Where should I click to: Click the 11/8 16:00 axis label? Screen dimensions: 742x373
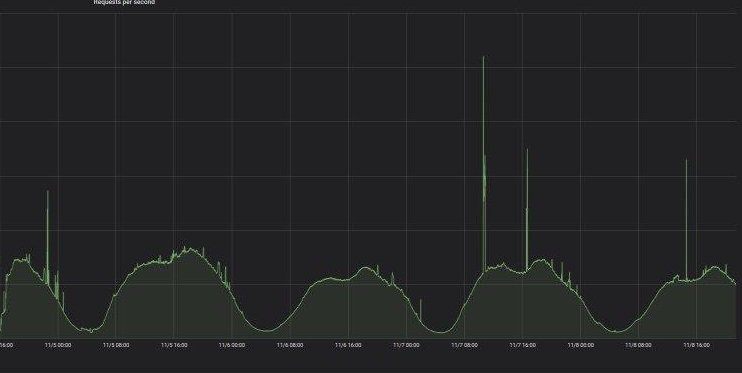point(697,346)
